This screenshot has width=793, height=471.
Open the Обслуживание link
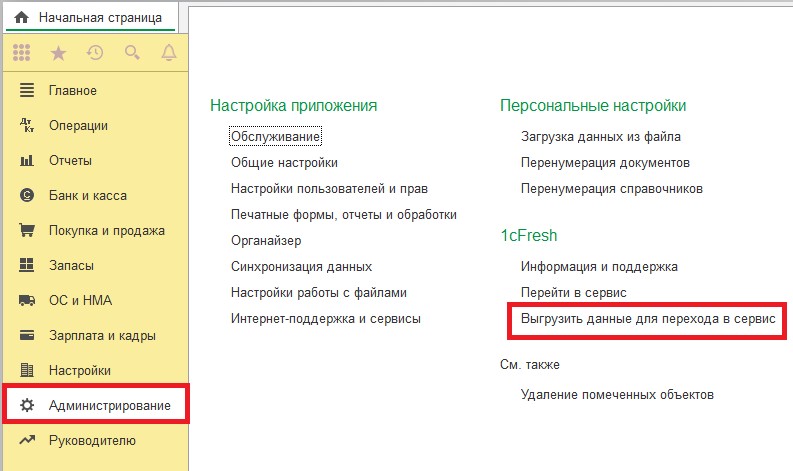pos(275,136)
